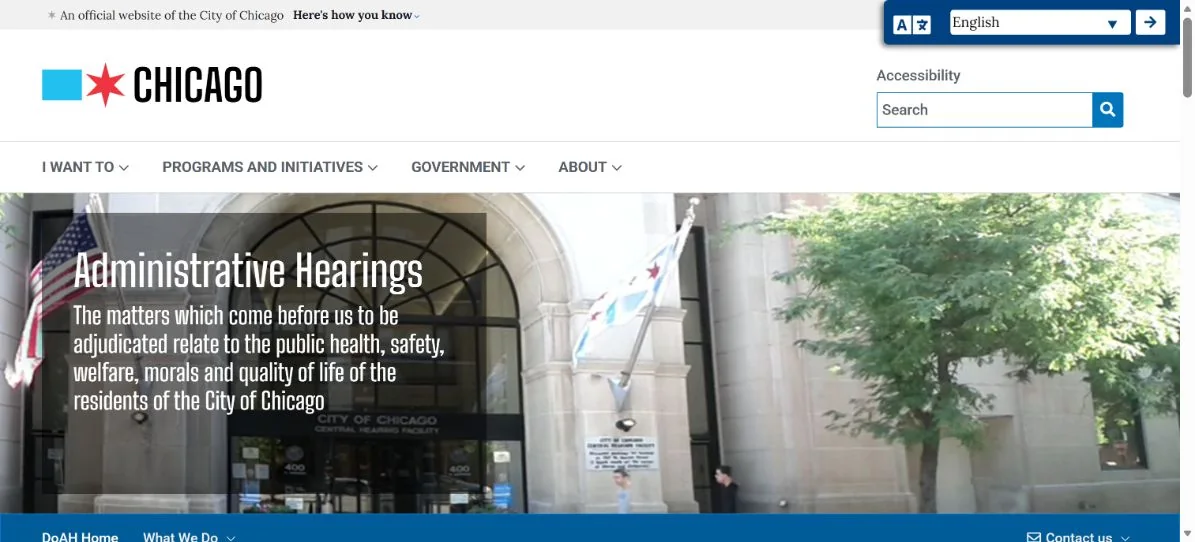Image resolution: width=1195 pixels, height=542 pixels.
Task: Open the GOVERNMENT menu
Action: tap(468, 167)
